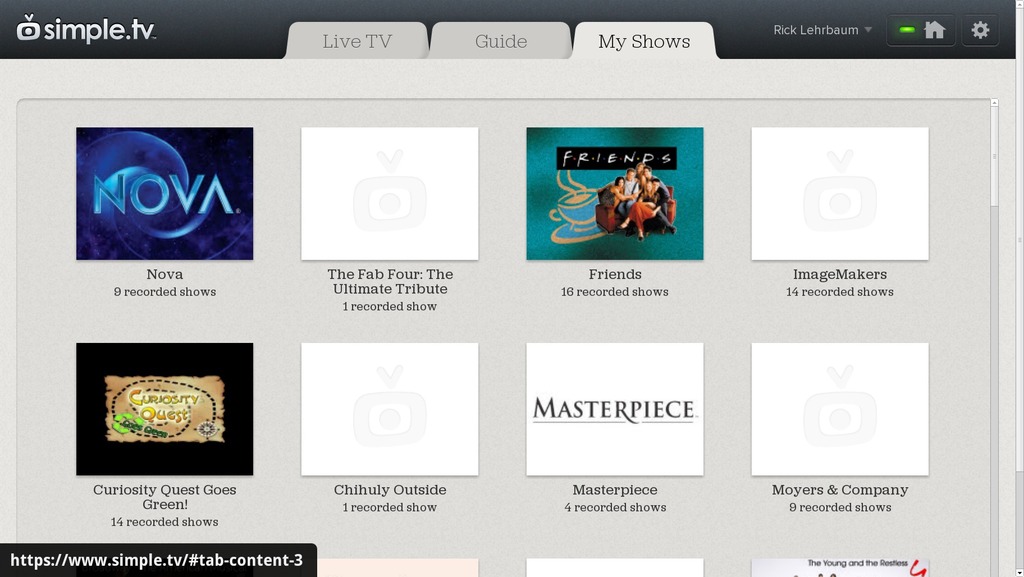Expand the Rick Lehrbaum account dropdown
1024x577 pixels.
pyautogui.click(x=822, y=30)
